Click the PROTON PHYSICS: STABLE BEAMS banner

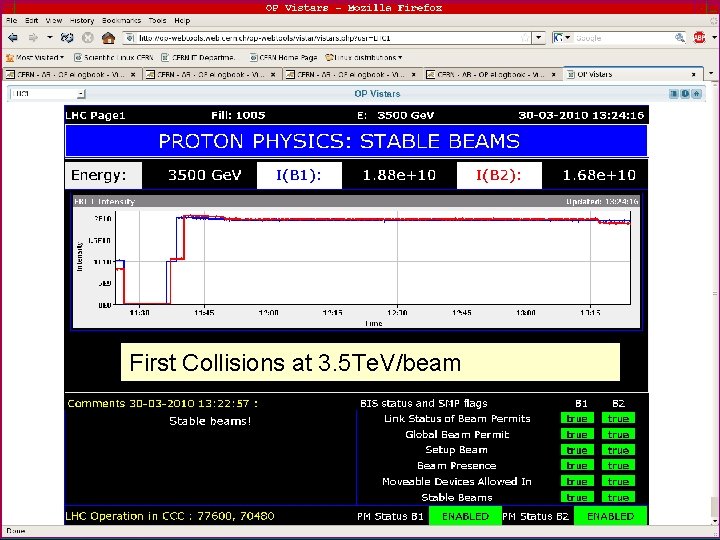(x=356, y=141)
